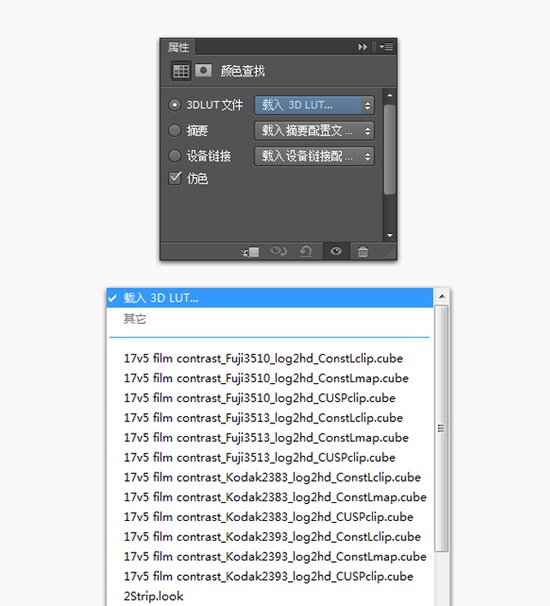
Task: Clip adjustment to layer below icon
Action: 250,252
